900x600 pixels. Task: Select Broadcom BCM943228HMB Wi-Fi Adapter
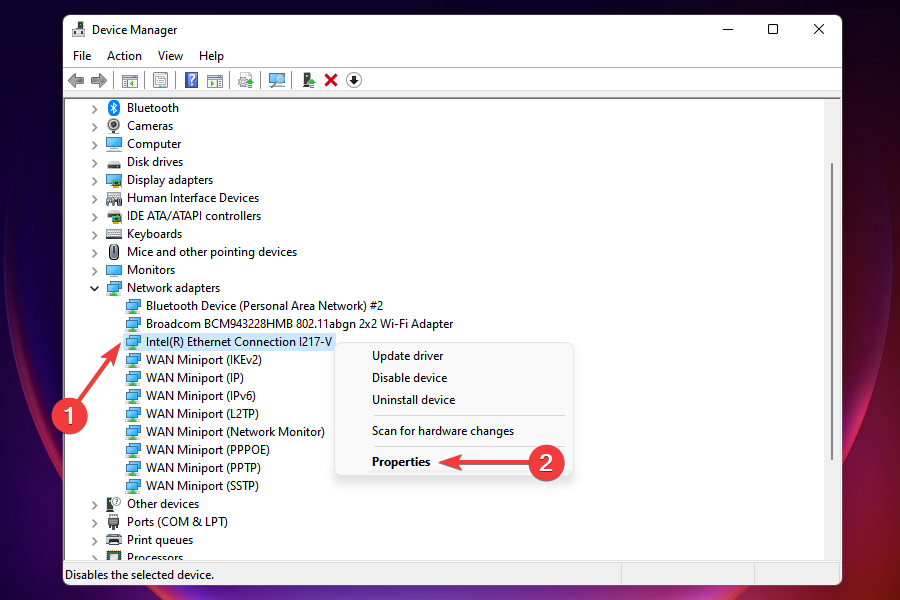(299, 324)
